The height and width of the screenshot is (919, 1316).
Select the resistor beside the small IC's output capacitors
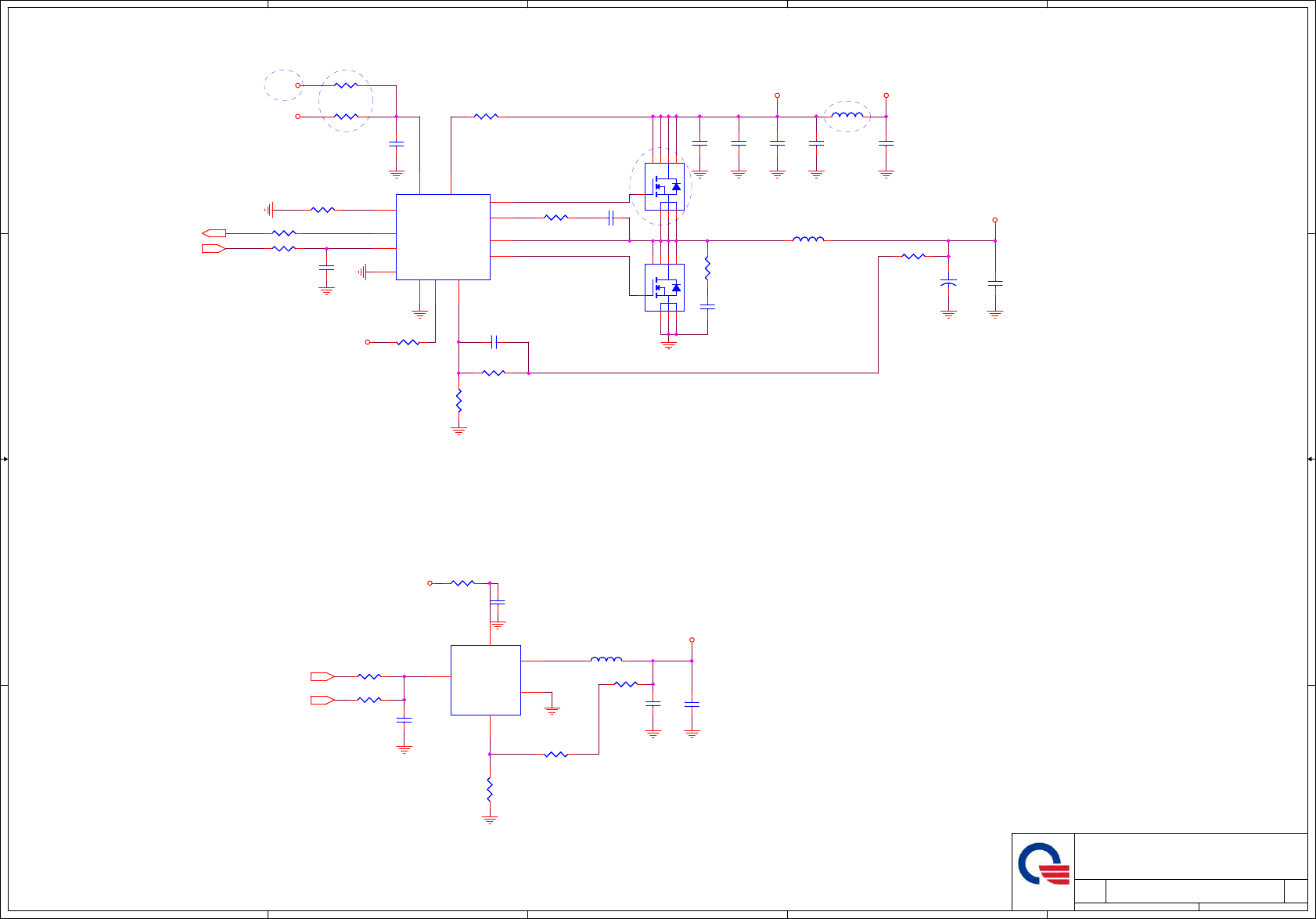[x=626, y=684]
